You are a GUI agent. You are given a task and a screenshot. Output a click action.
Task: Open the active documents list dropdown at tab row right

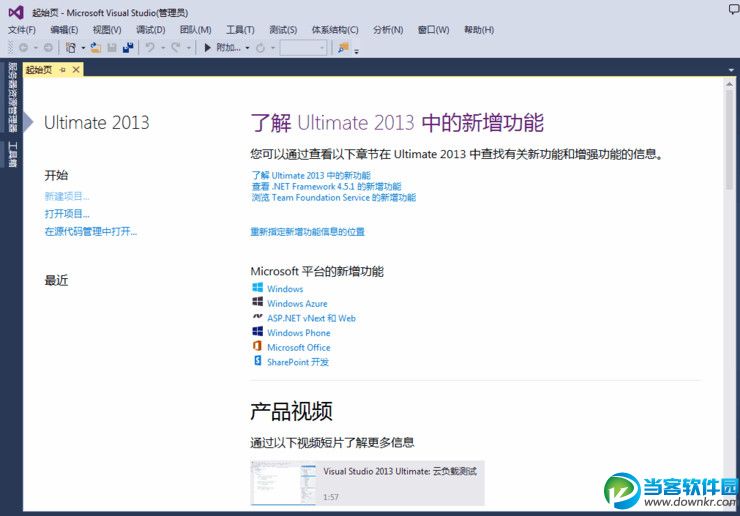point(731,70)
